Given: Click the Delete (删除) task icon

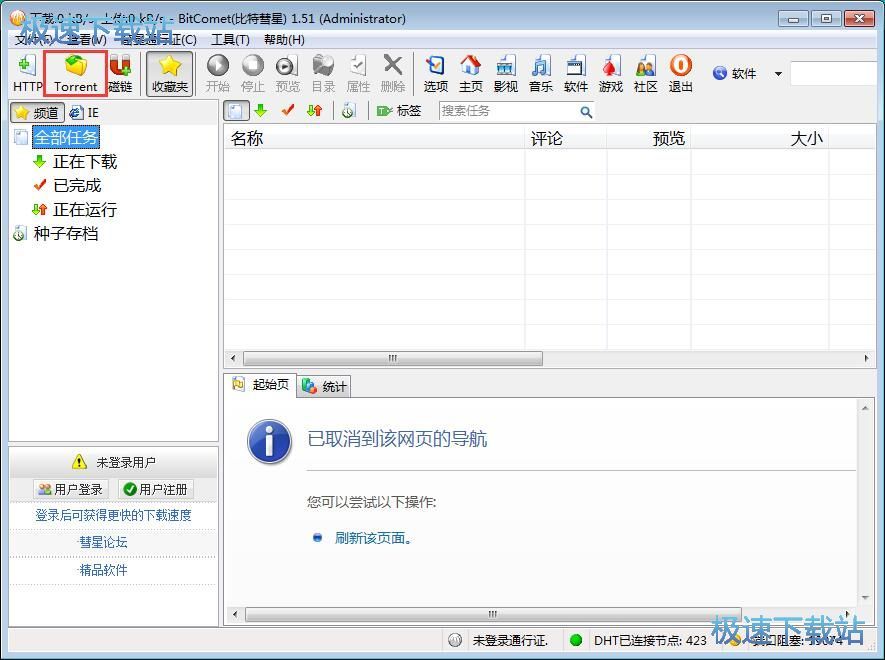Looking at the screenshot, I should [393, 73].
